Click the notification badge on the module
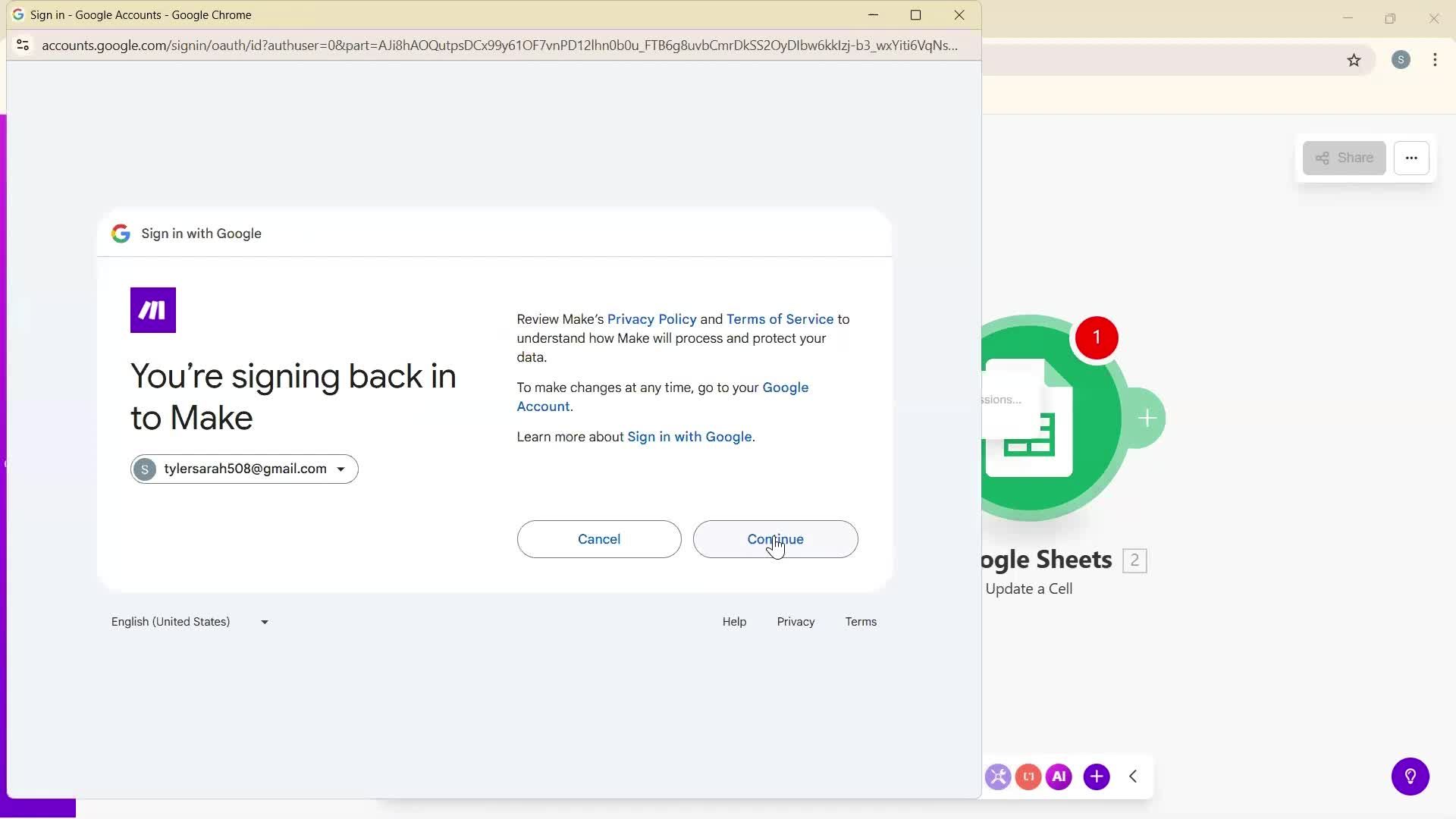The image size is (1456, 819). [1097, 337]
